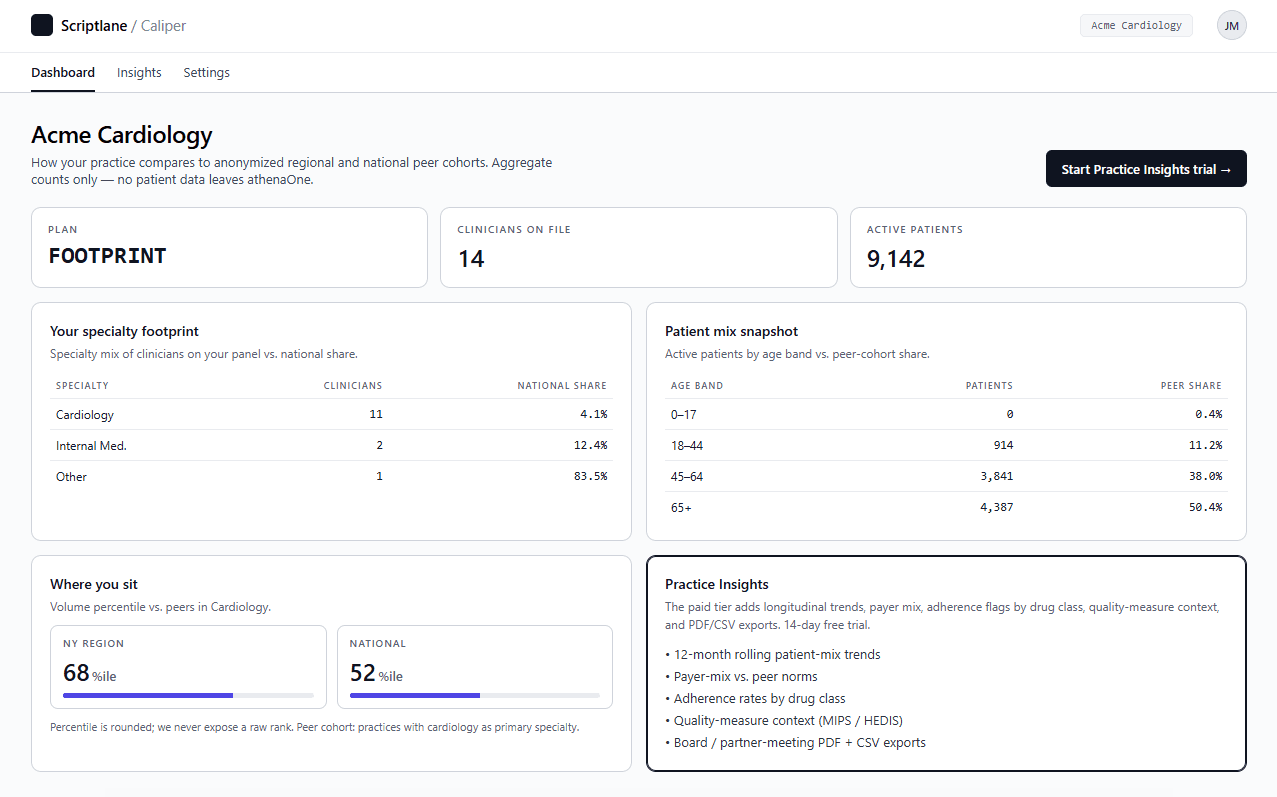
Task: Click the Payer-mix vs. peer norms bullet
Action: (741, 677)
